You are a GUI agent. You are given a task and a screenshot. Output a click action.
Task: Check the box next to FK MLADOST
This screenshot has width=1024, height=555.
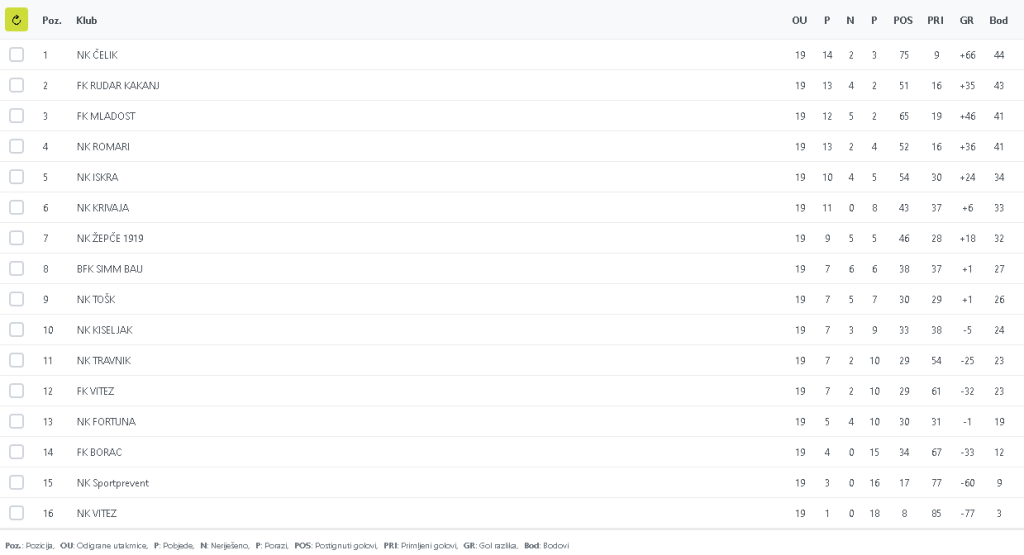[16, 116]
